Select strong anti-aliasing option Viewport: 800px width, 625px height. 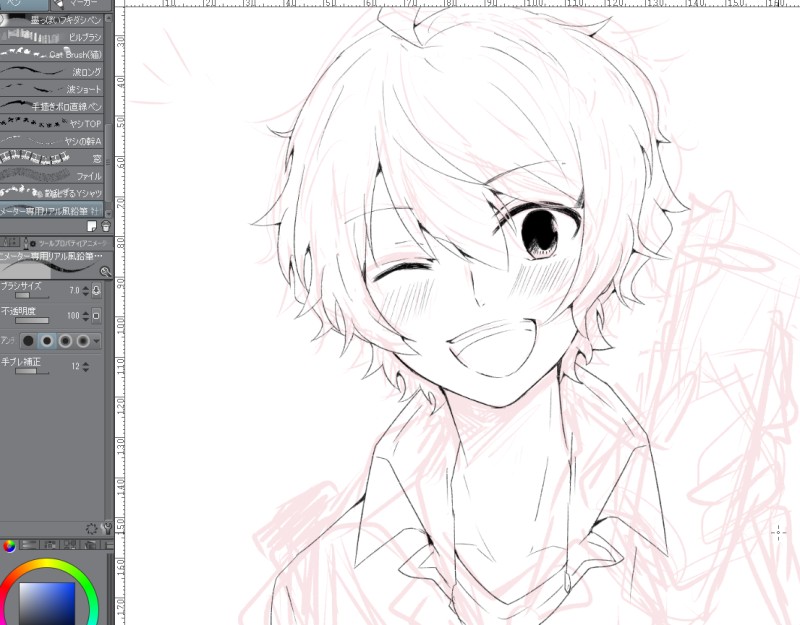point(83,341)
